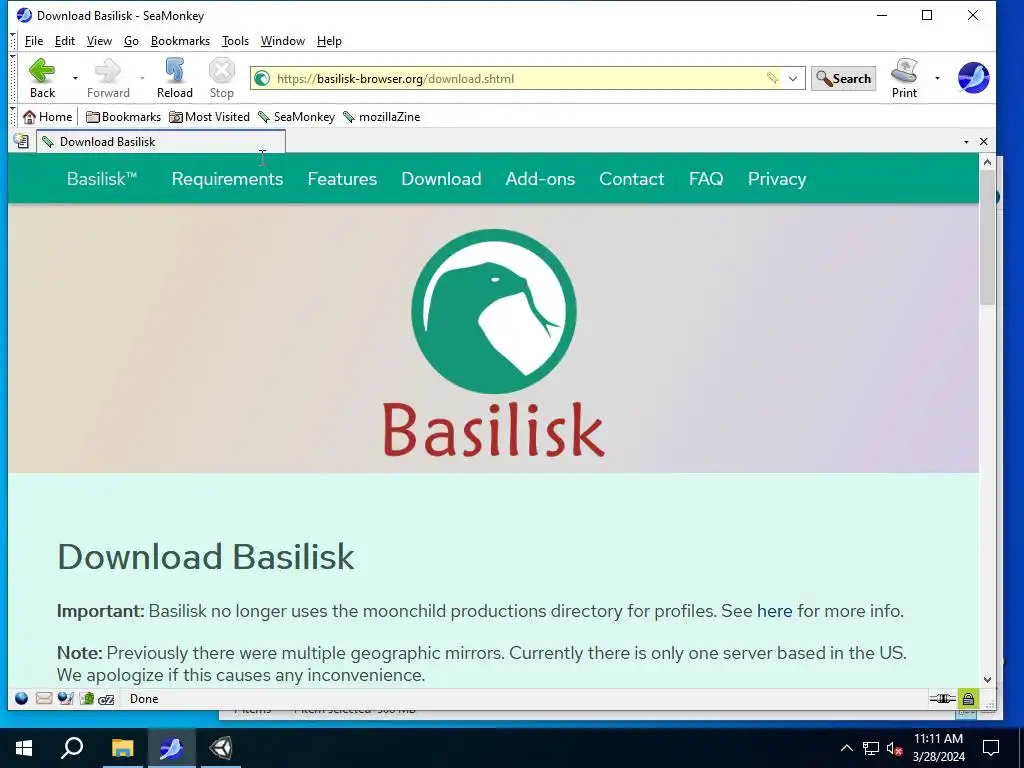Open the Back button history dropdown arrow

(x=75, y=78)
